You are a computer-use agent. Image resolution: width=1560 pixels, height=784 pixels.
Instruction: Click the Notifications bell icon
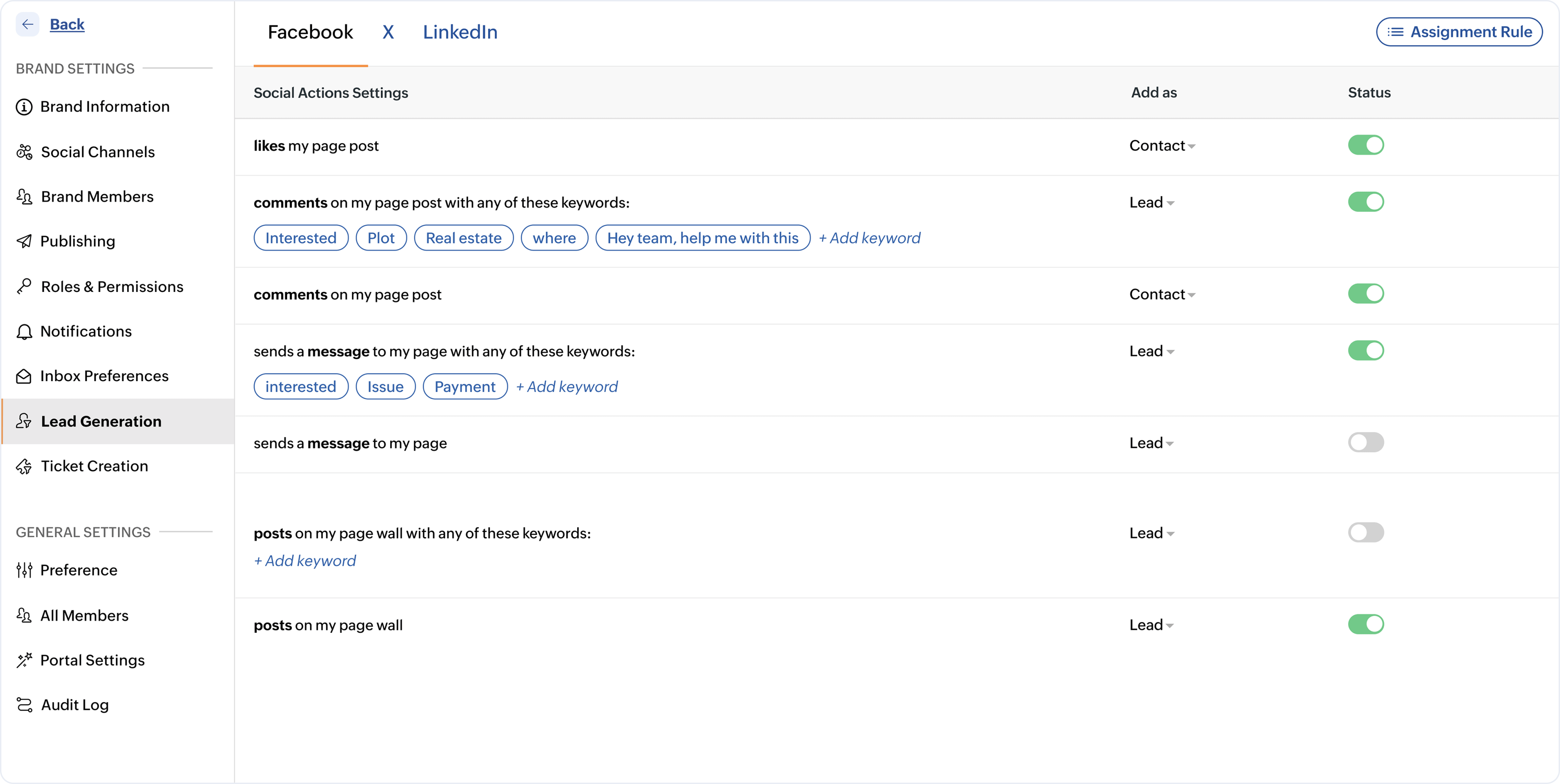(x=24, y=331)
